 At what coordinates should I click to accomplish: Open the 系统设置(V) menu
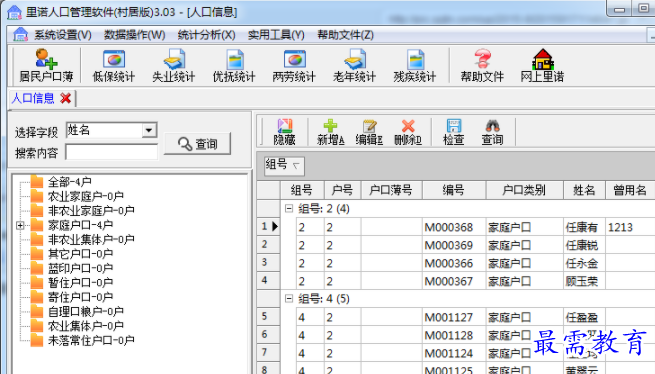(x=63, y=35)
